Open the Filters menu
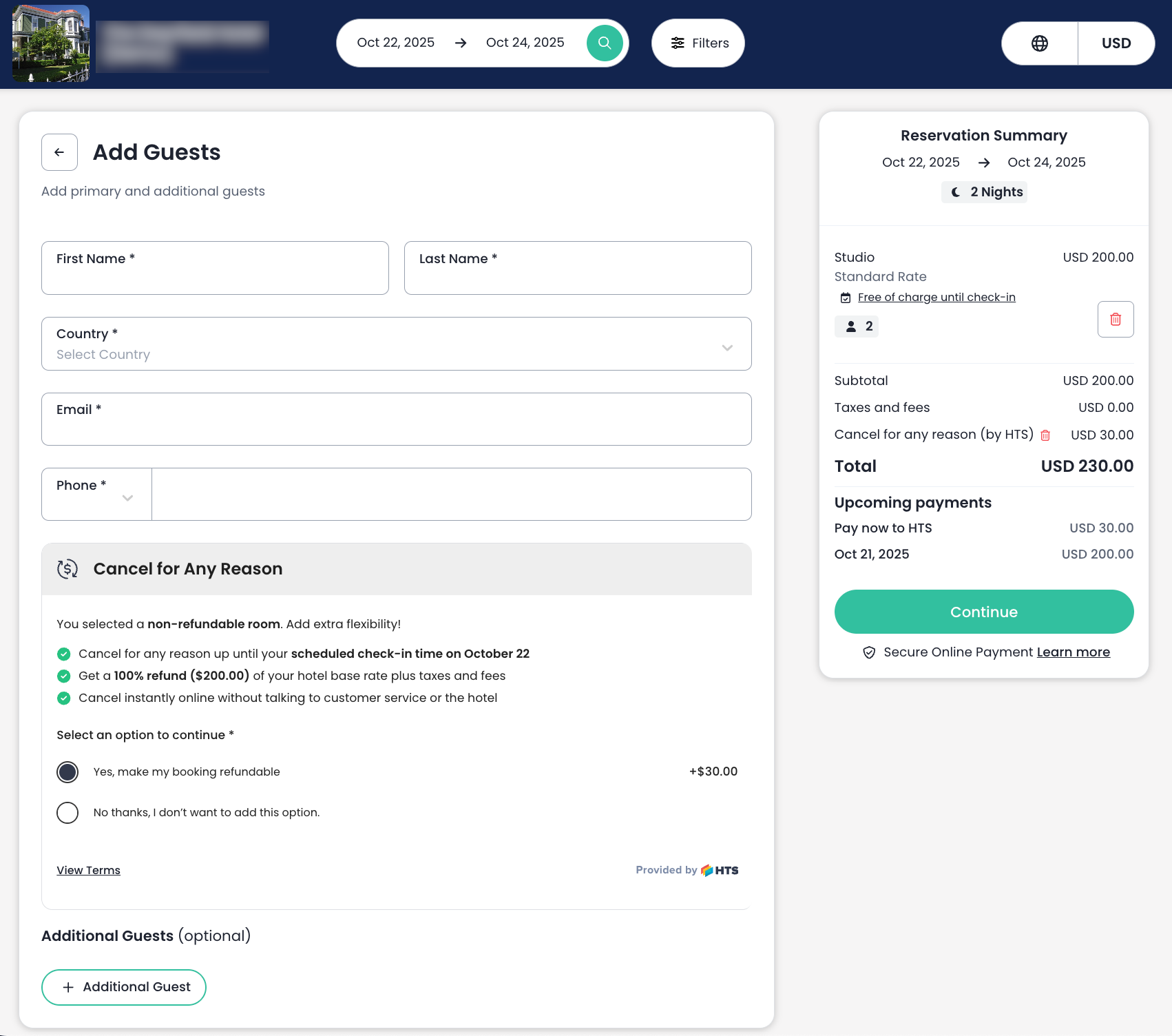This screenshot has width=1172, height=1036. coord(698,43)
